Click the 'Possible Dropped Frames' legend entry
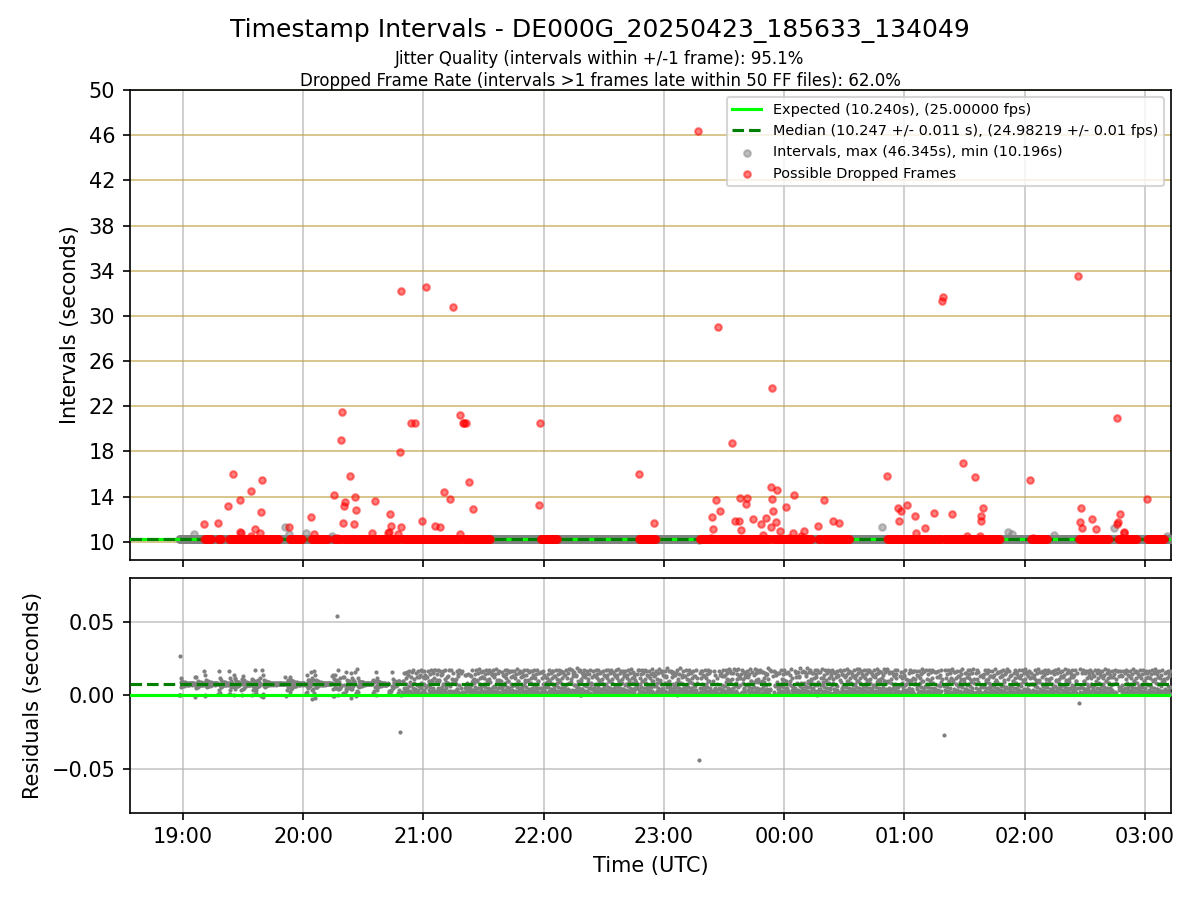1200x900 pixels. pos(864,173)
